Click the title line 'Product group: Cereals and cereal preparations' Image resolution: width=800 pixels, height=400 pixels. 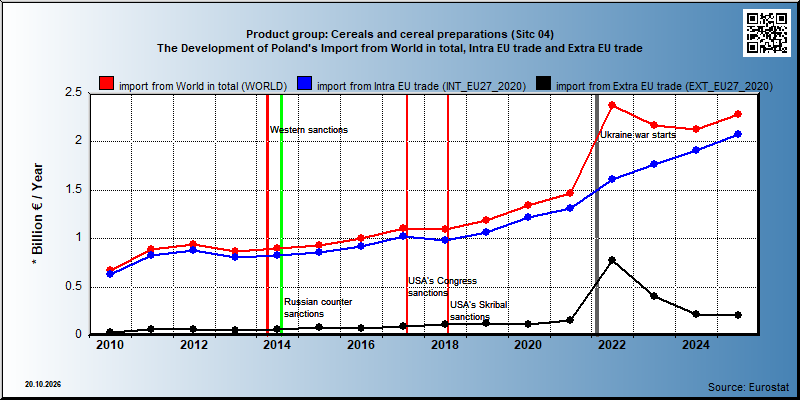pos(399,35)
